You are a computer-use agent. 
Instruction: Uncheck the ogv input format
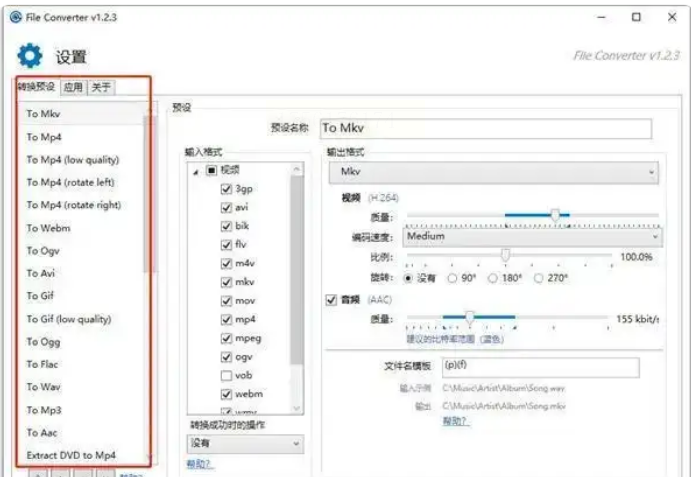point(226,357)
